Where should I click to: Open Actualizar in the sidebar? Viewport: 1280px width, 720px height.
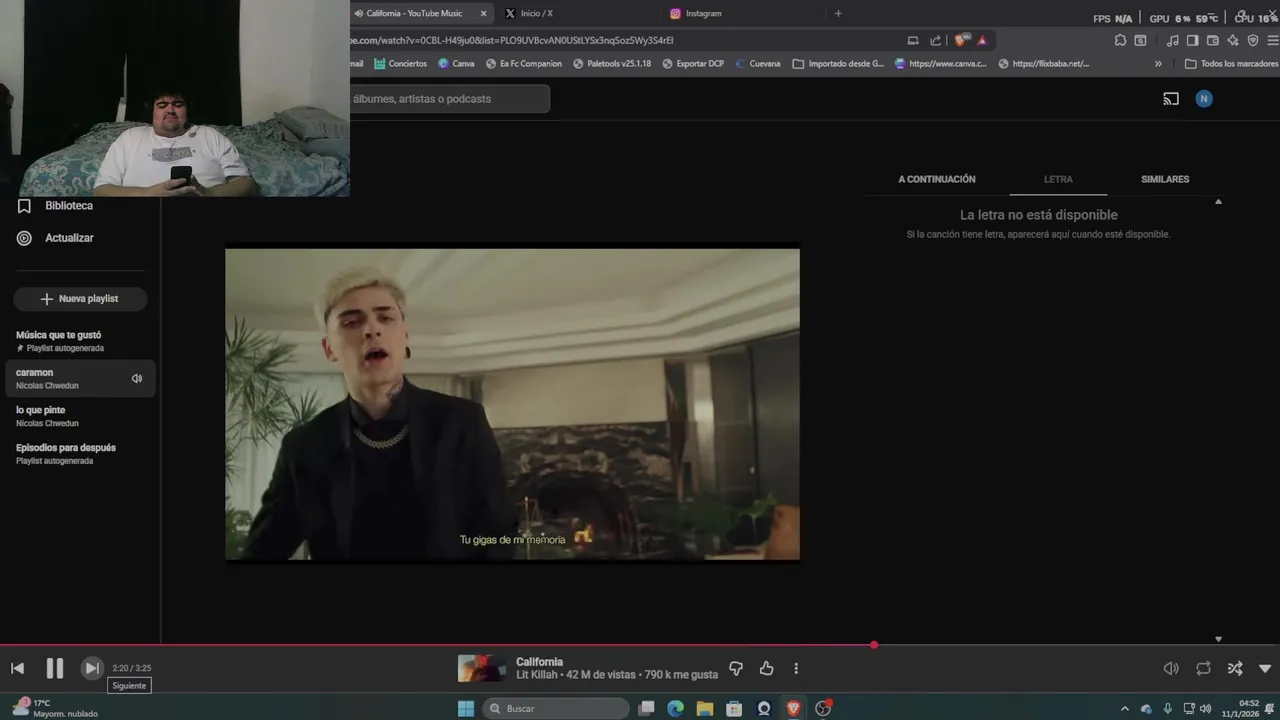click(68, 238)
